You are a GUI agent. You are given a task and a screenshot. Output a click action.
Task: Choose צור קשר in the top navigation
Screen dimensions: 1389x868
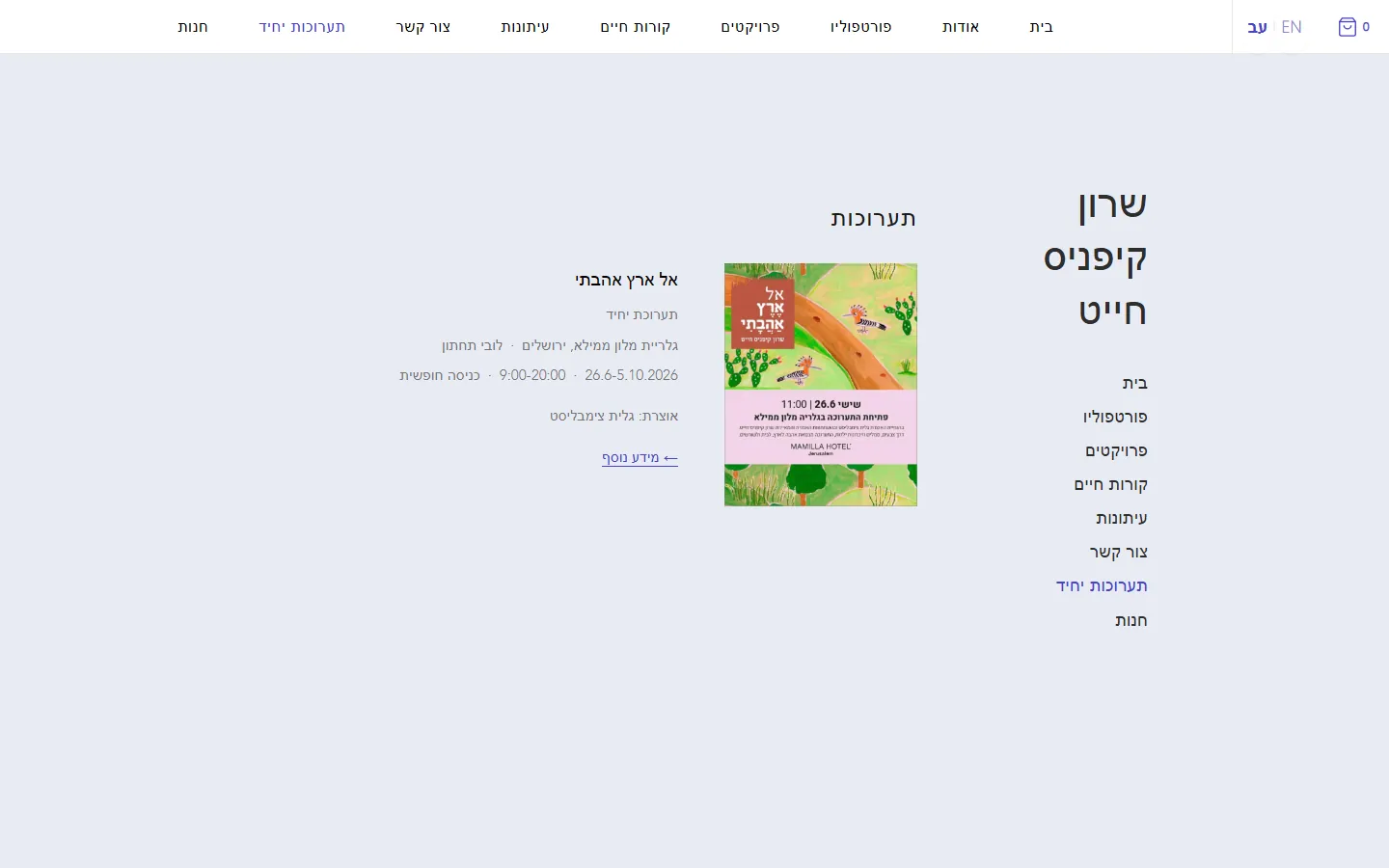coord(423,27)
